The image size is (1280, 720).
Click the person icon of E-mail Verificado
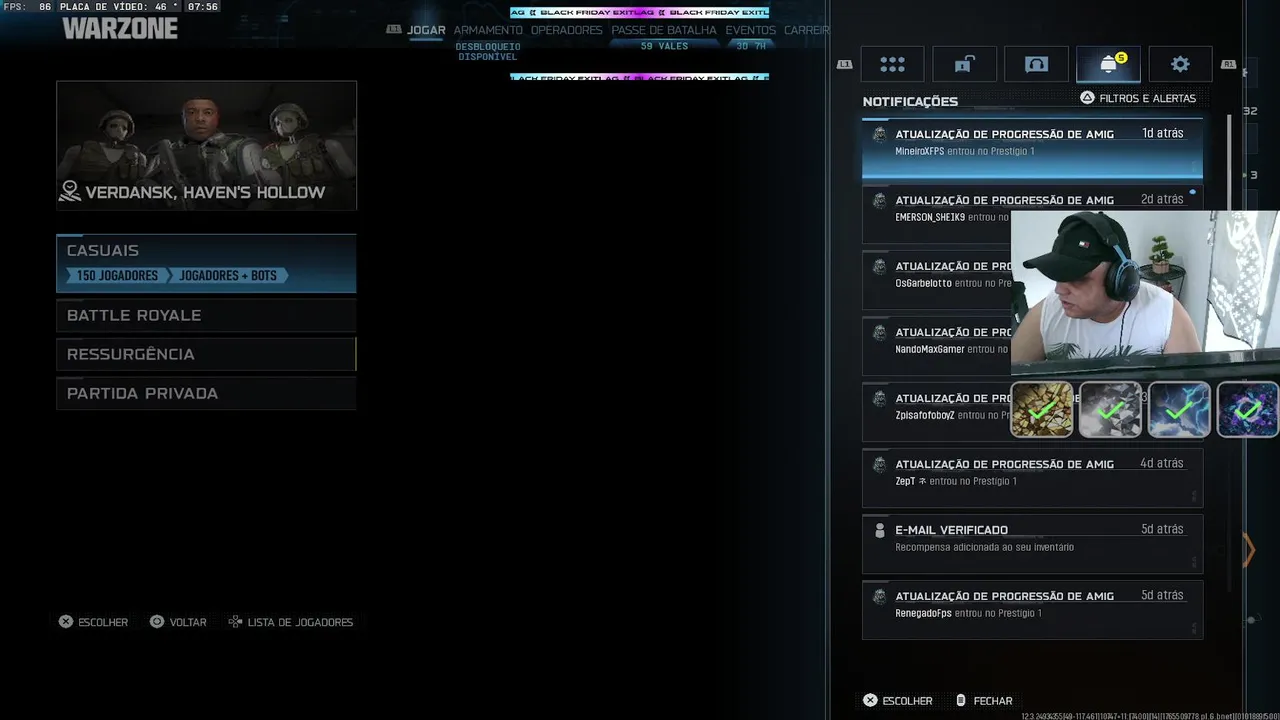pos(880,530)
